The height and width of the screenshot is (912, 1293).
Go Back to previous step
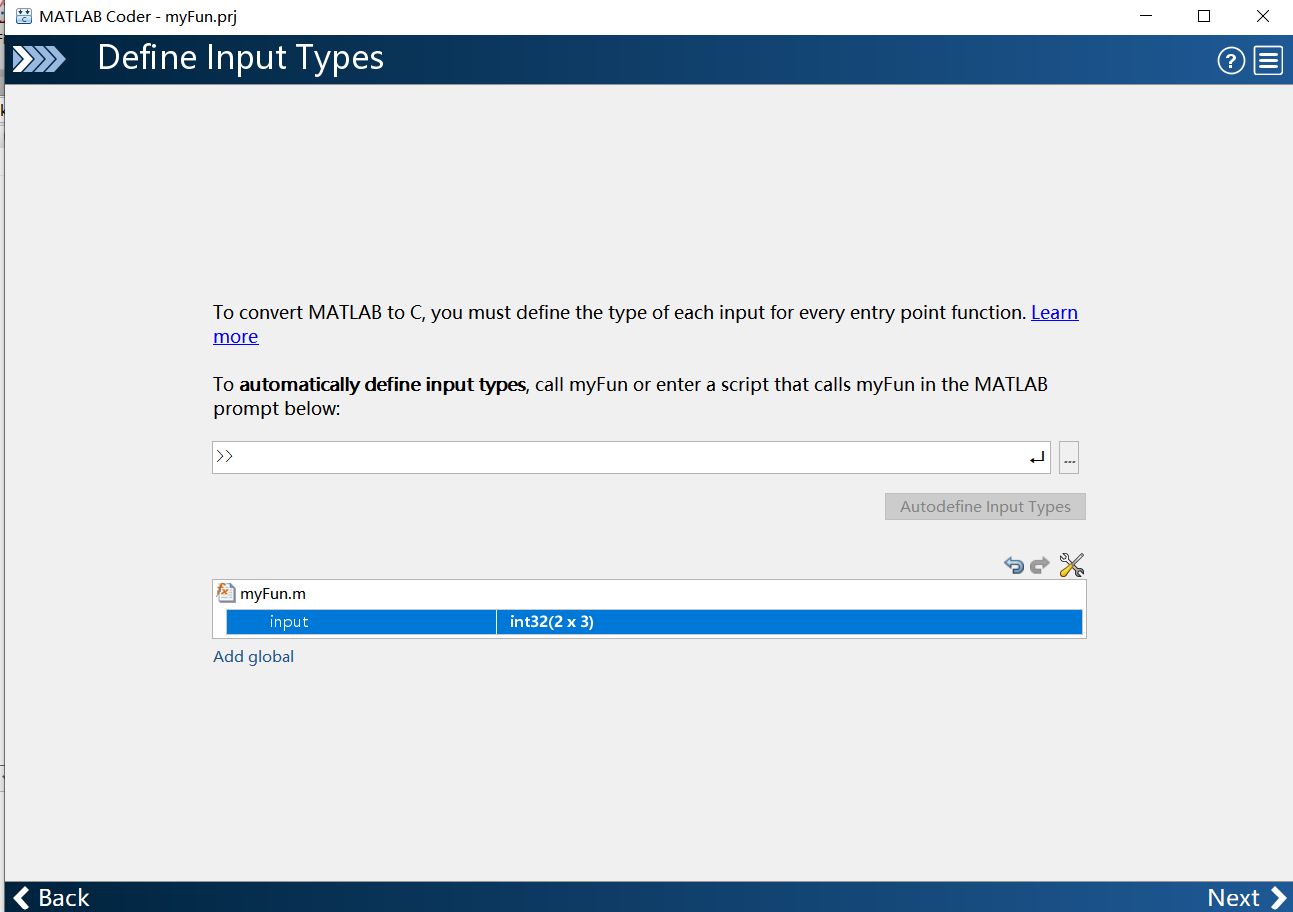coord(52,897)
